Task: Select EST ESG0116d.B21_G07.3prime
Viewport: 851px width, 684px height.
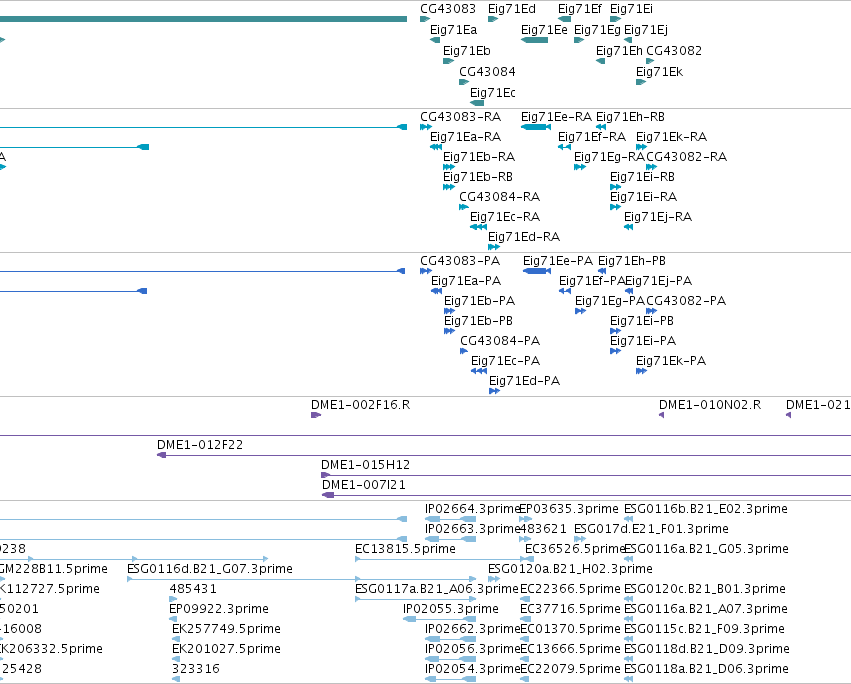Action: coord(209,569)
